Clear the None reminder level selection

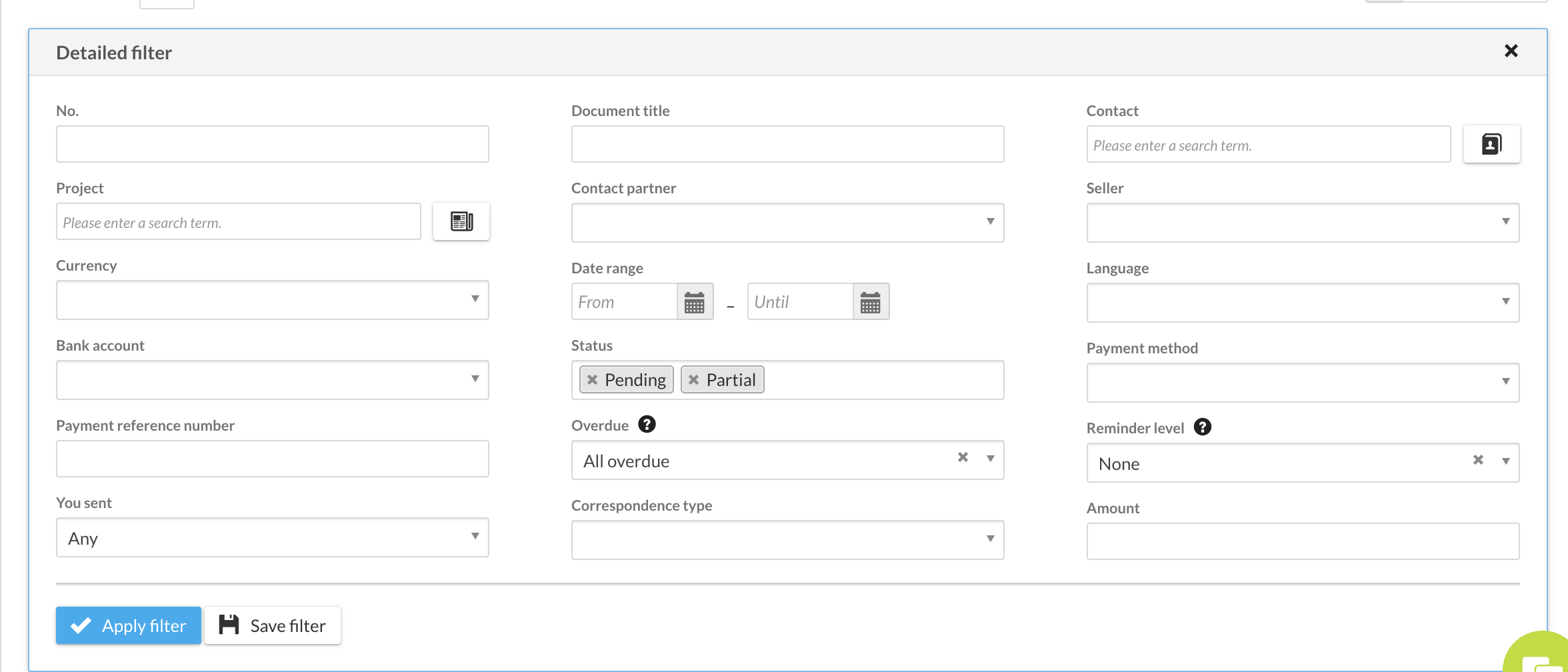(x=1478, y=460)
